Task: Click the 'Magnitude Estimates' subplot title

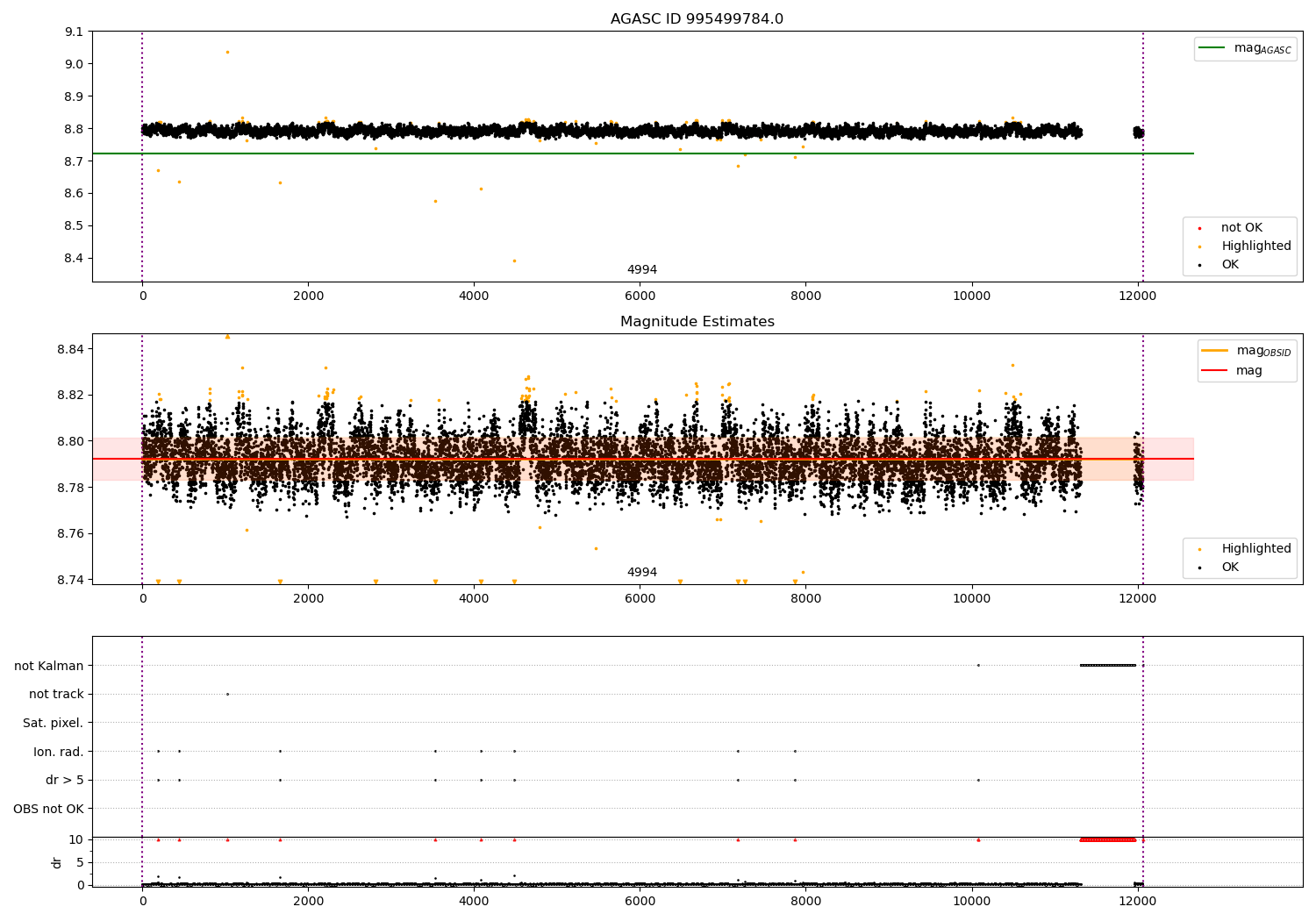Action: click(697, 322)
